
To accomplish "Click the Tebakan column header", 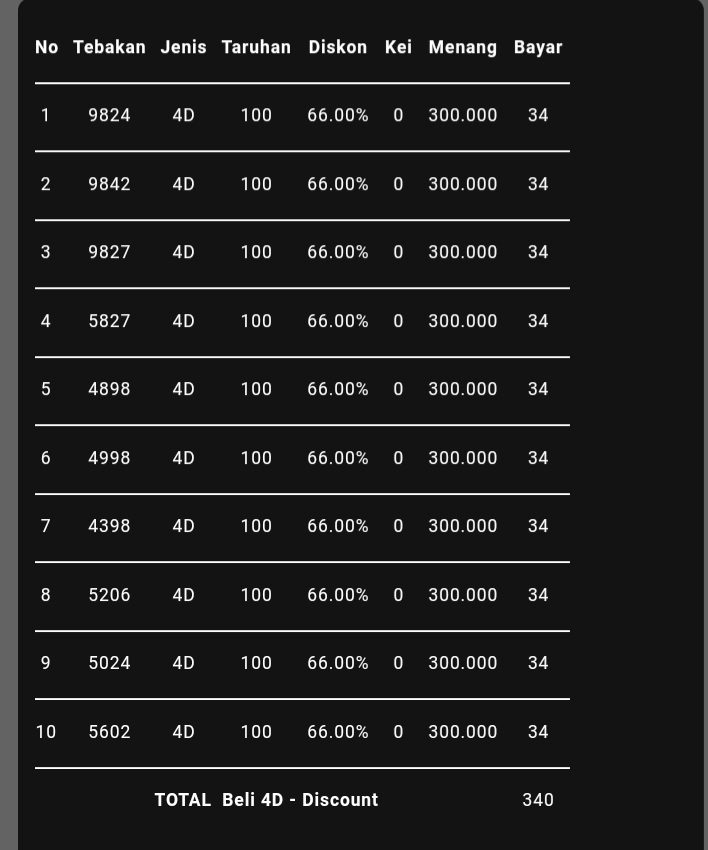I will (x=109, y=47).
